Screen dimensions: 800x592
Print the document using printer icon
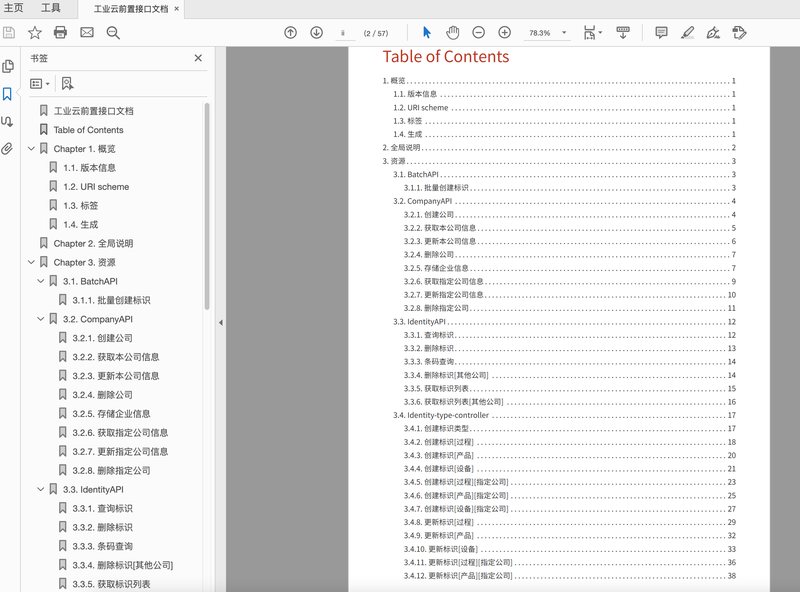click(60, 33)
